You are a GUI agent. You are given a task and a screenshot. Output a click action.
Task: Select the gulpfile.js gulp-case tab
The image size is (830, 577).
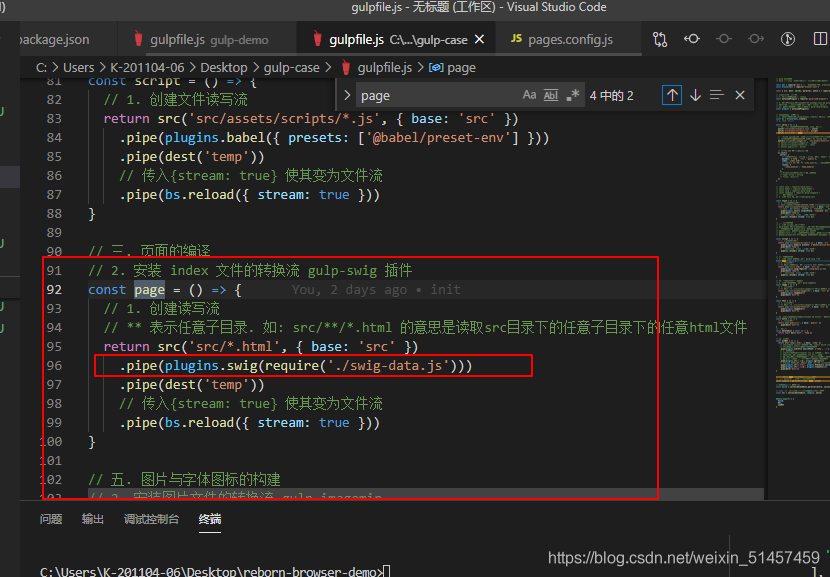pos(398,40)
